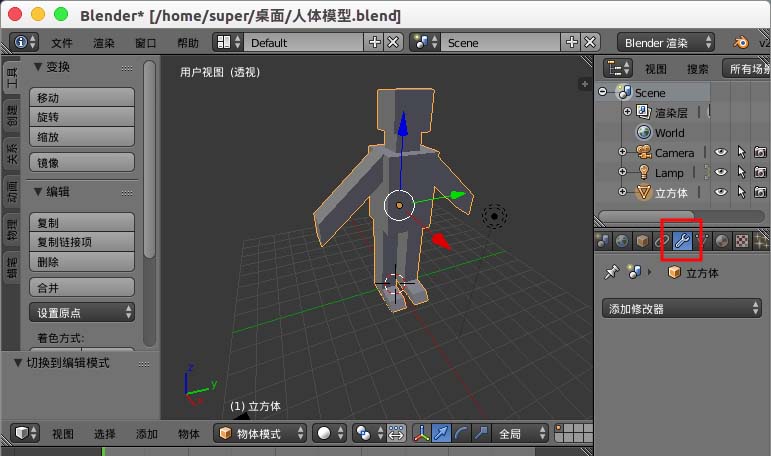Click the 复制链接项 button
Screen dimensions: 771x456
82,242
